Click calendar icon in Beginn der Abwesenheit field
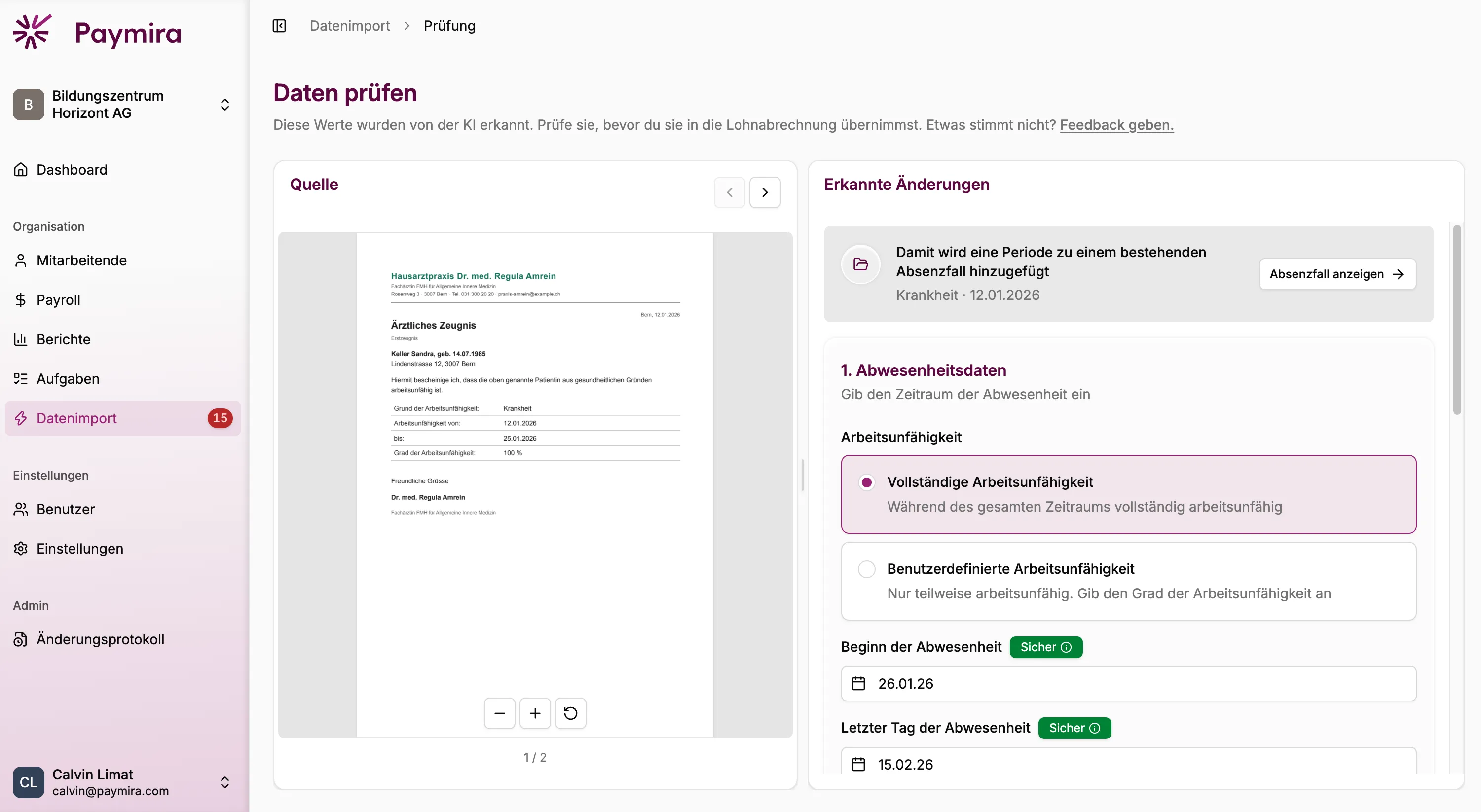1481x812 pixels. [x=858, y=684]
